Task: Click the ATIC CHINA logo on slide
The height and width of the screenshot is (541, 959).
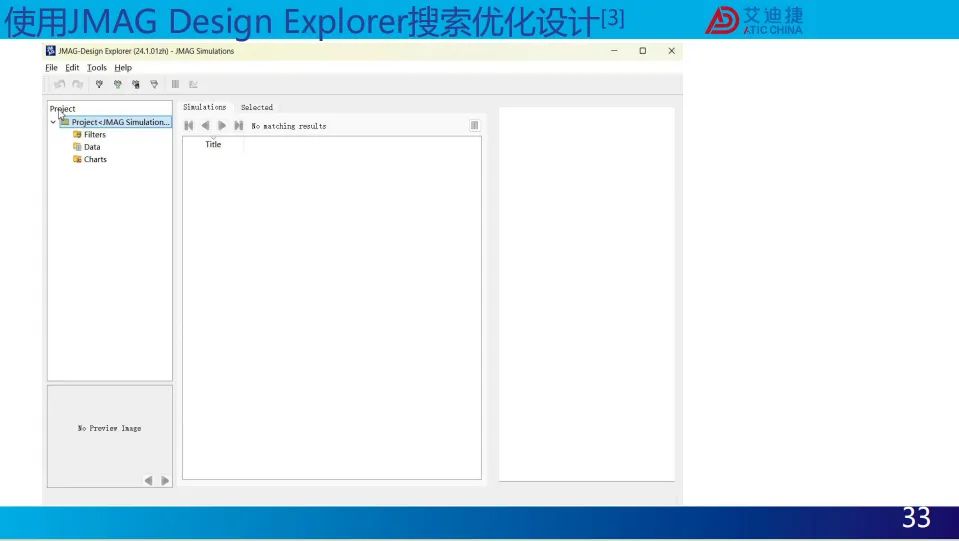Action: click(x=754, y=21)
